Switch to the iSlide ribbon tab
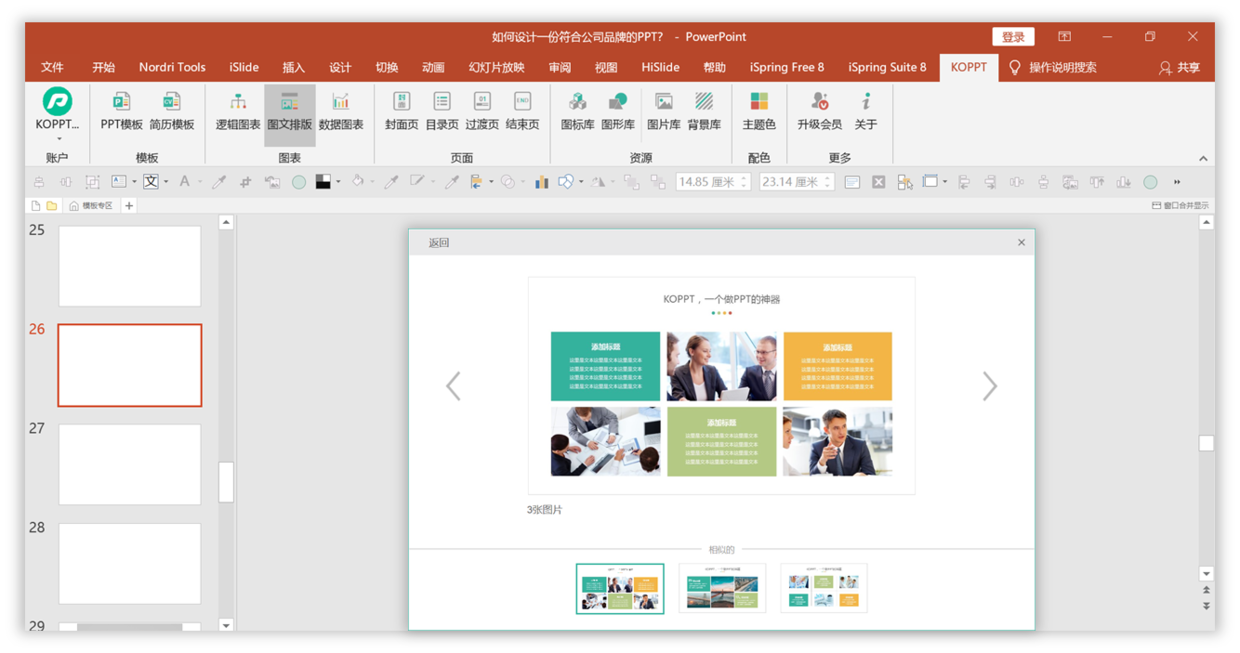The width and height of the screenshot is (1240, 653). pos(244,68)
